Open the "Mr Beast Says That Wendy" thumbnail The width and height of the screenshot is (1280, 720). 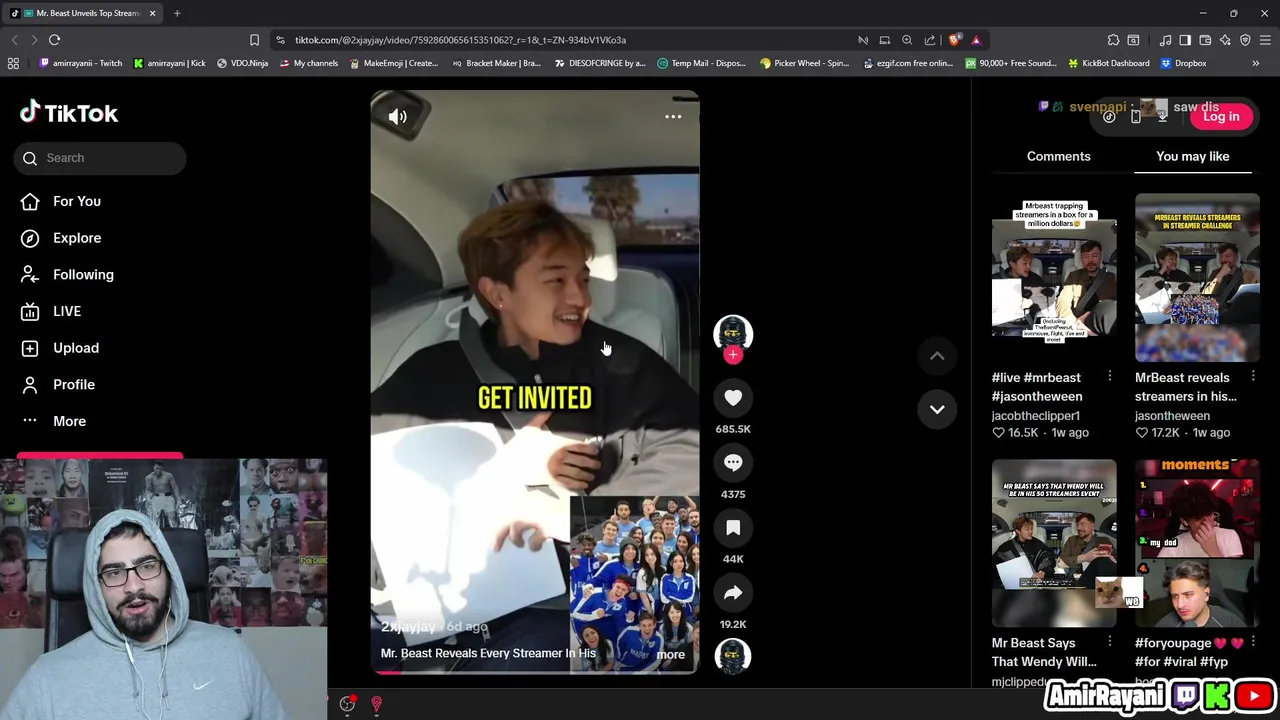coord(1054,543)
